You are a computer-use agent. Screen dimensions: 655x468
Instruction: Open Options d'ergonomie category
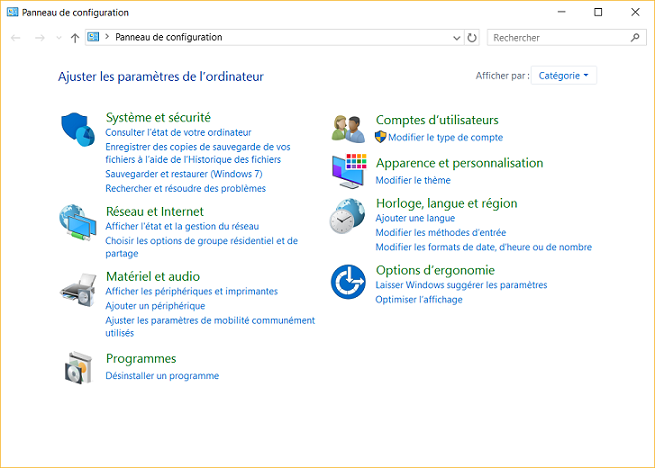click(435, 270)
